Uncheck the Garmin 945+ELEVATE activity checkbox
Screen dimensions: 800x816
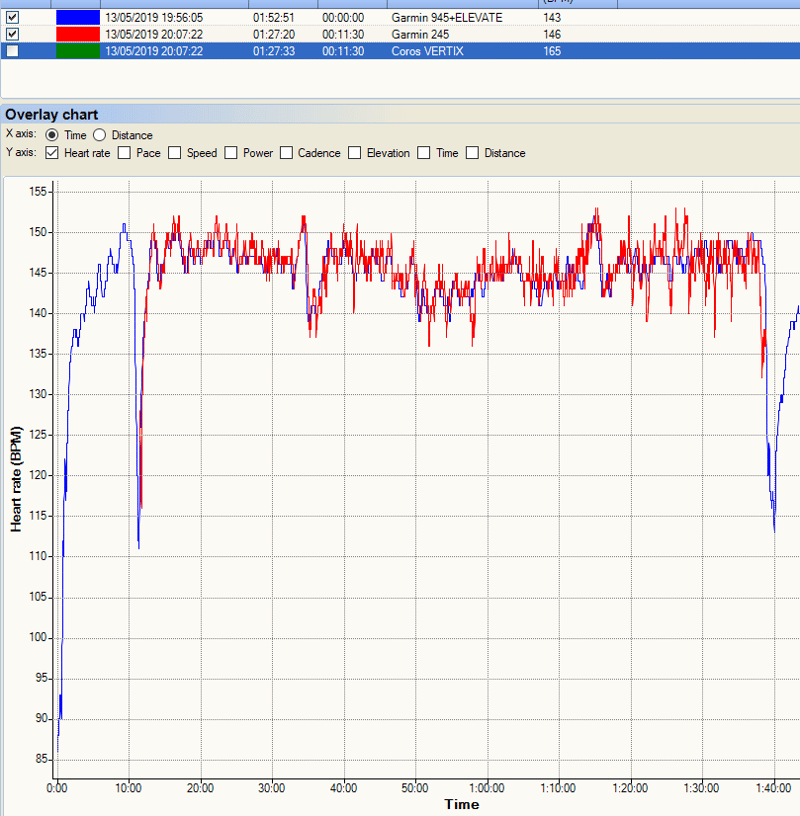pyautogui.click(x=12, y=18)
